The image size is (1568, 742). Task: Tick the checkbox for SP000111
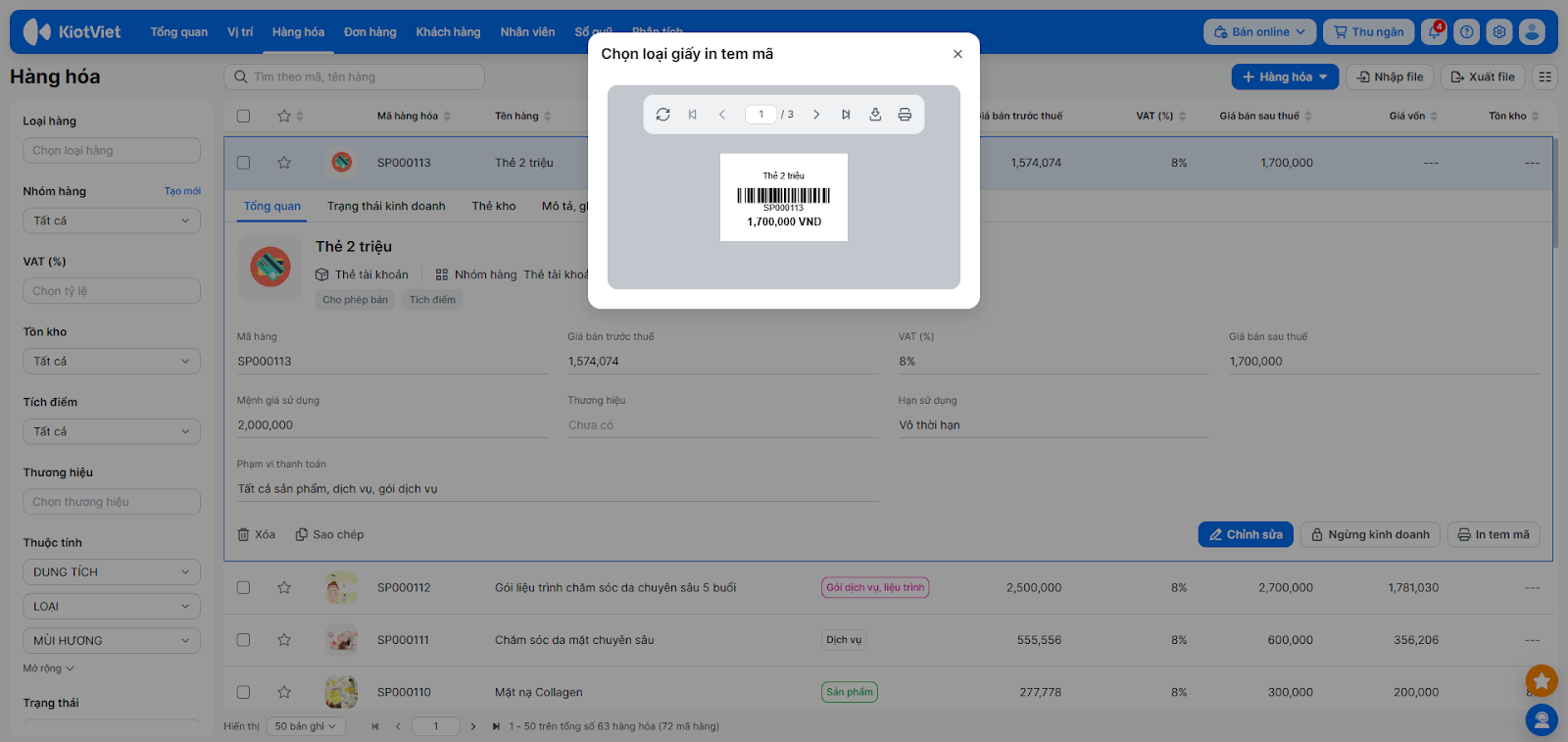(244, 640)
